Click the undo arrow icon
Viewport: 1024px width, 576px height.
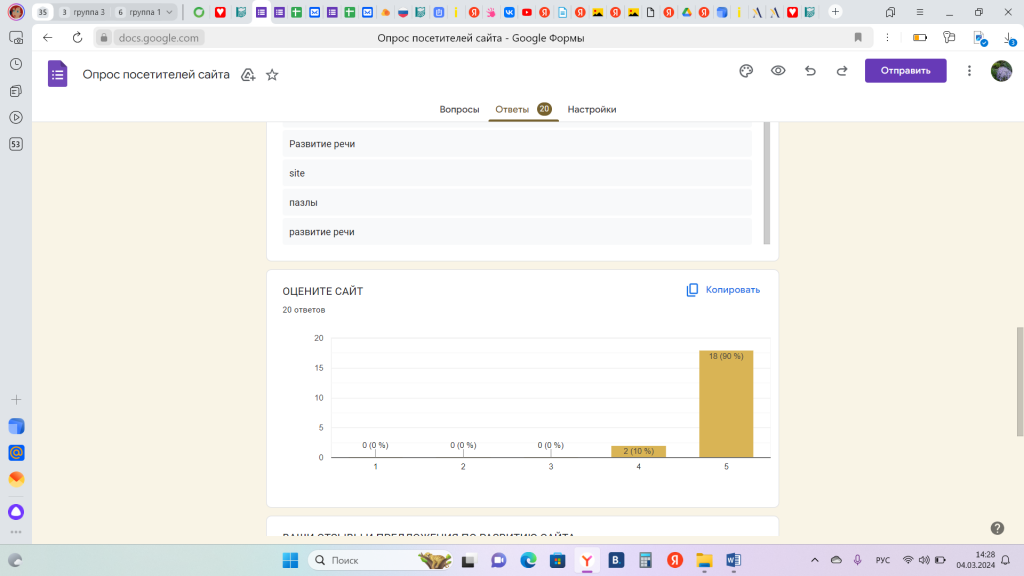(x=810, y=71)
